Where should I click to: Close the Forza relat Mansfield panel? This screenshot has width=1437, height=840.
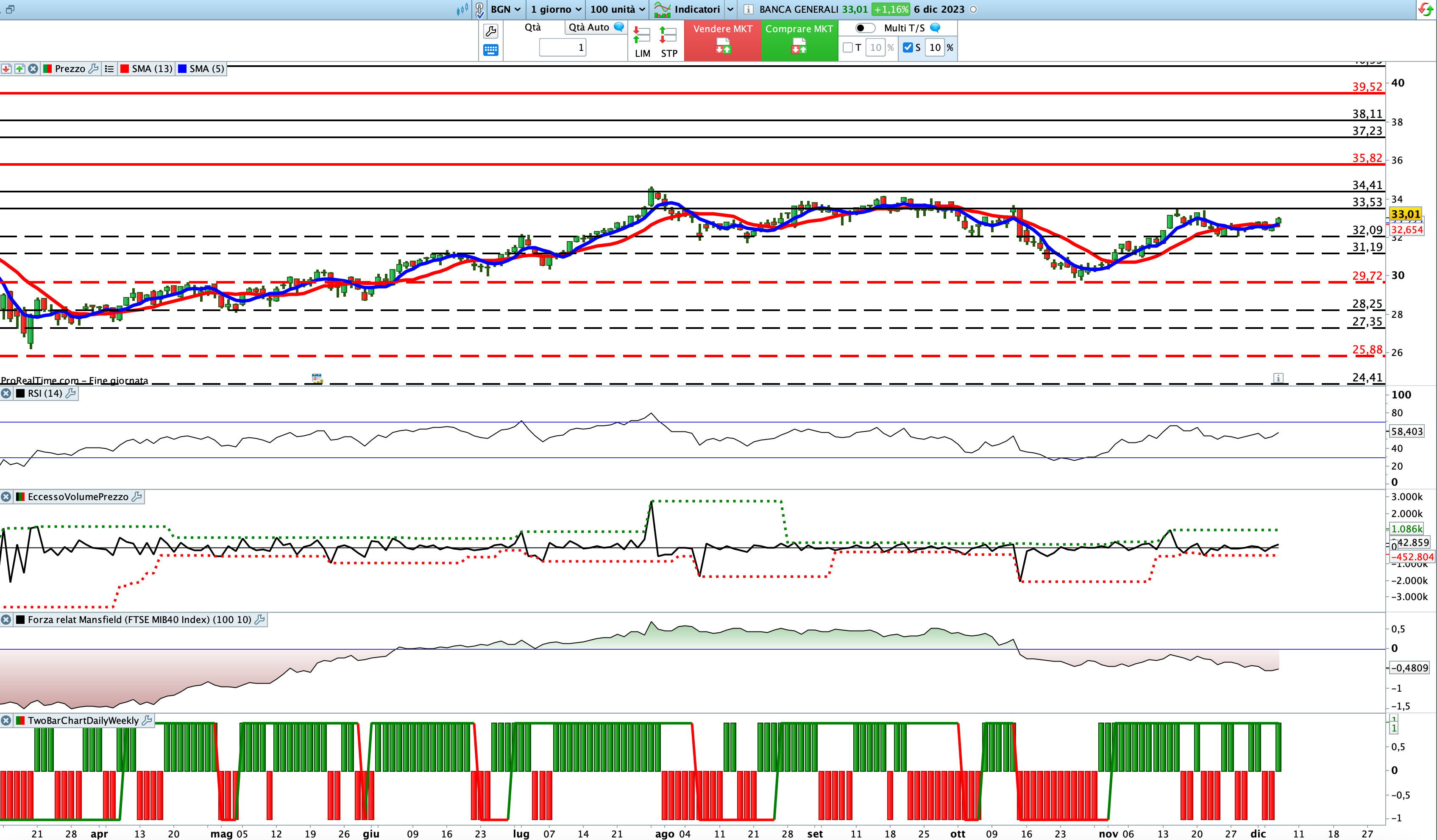[x=6, y=619]
